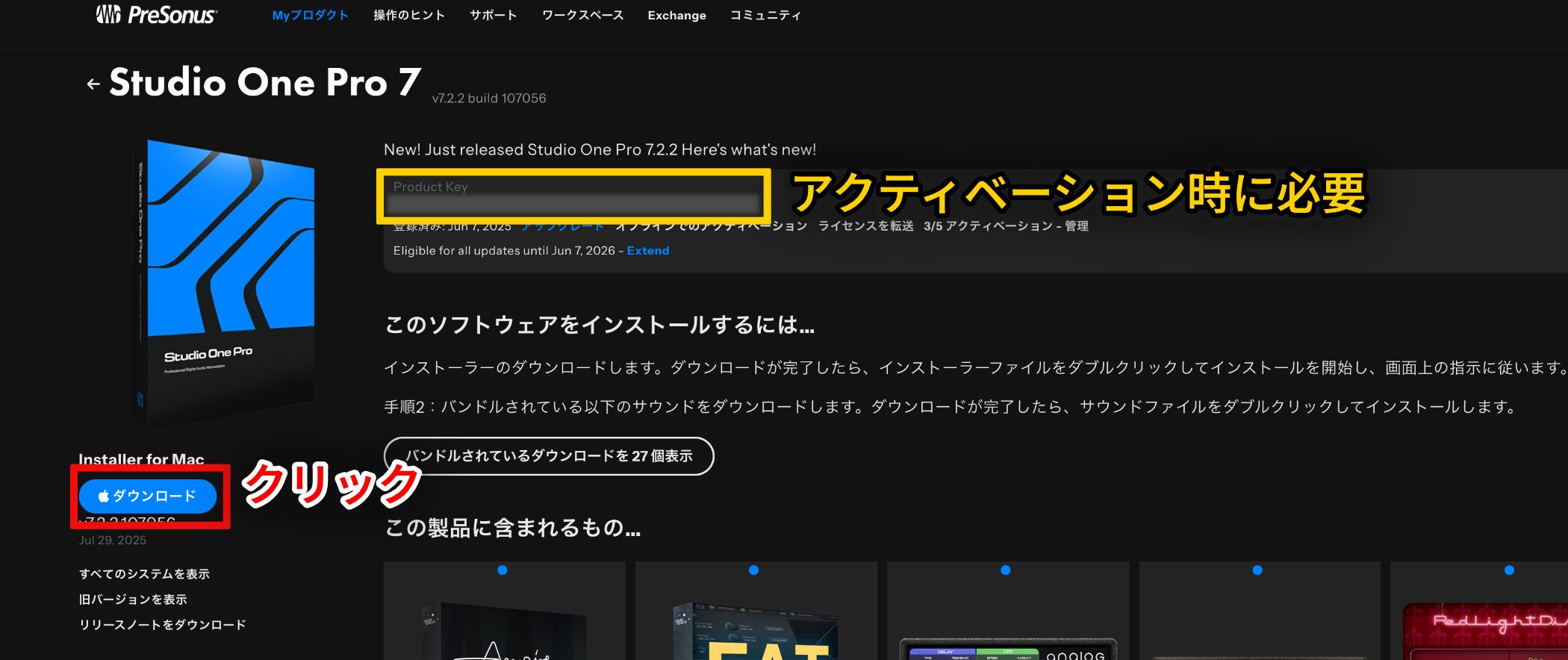Click the blue dot above the RedLightDist card
The width and height of the screenshot is (1568, 660).
pos(1509,570)
